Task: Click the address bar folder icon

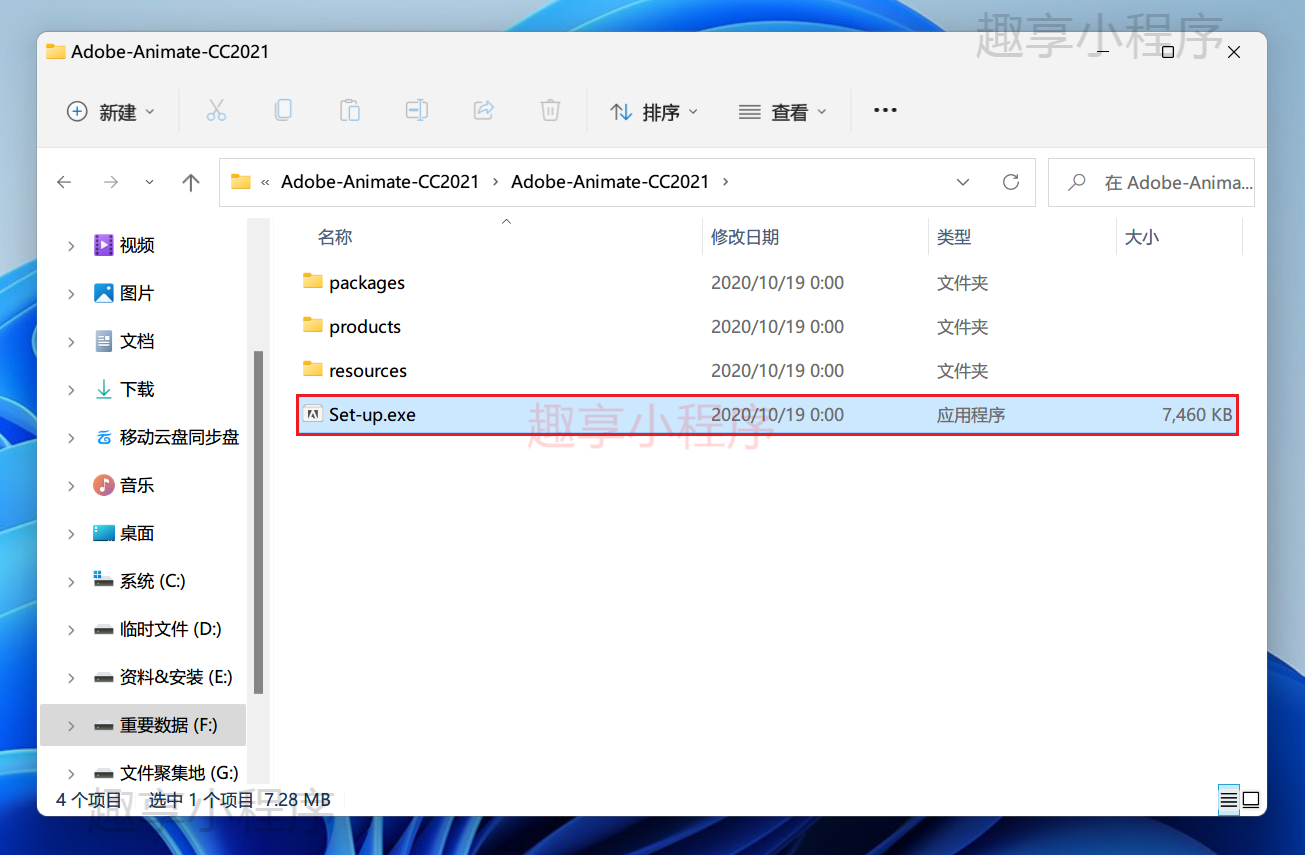Action: tap(240, 182)
